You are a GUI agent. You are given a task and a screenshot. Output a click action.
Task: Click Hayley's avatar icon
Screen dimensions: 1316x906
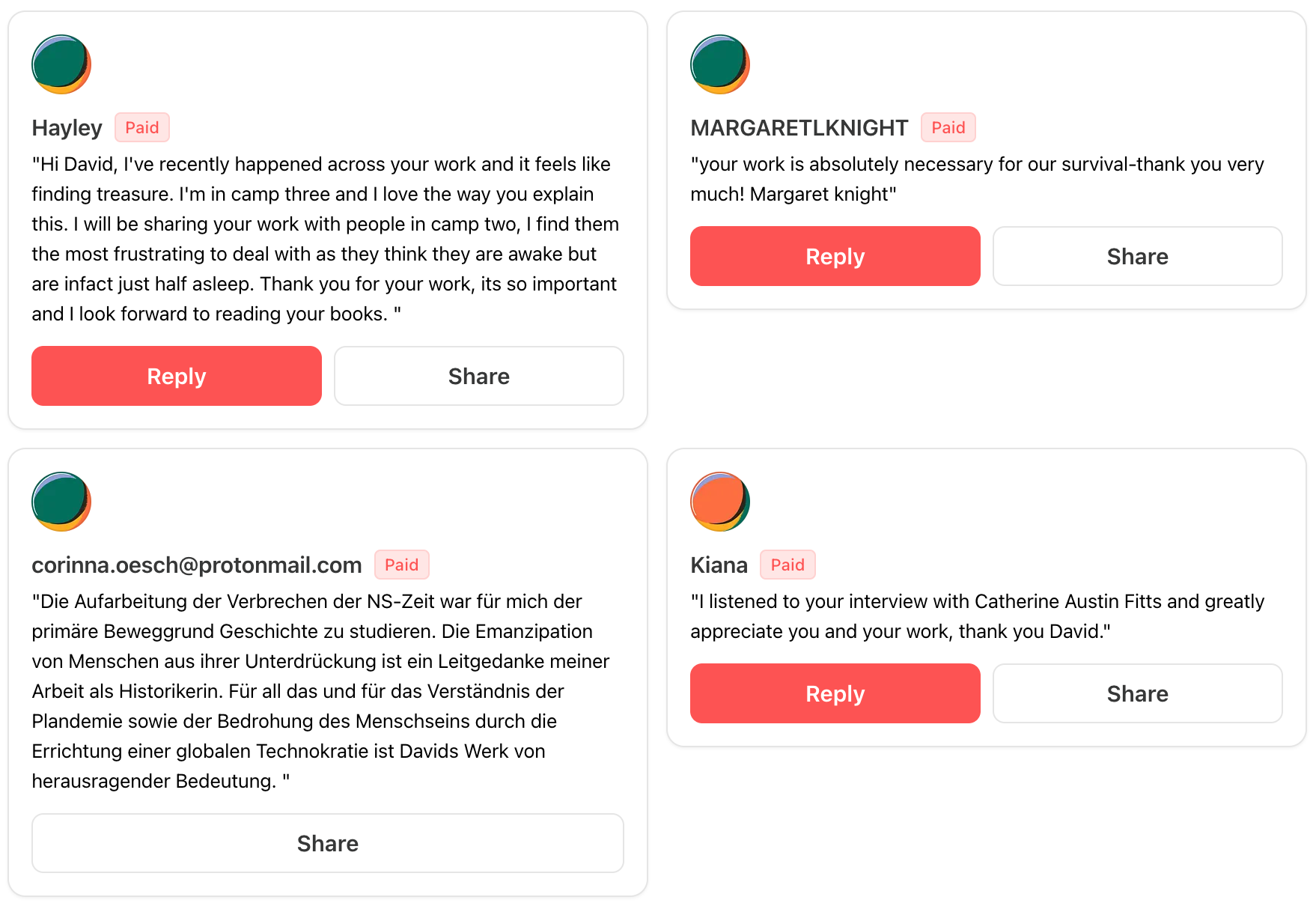(x=61, y=64)
